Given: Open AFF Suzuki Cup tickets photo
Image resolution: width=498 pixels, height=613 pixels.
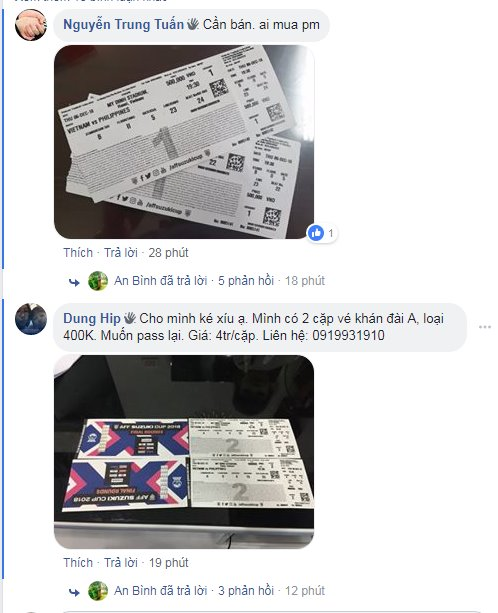Looking at the screenshot, I should tap(184, 452).
